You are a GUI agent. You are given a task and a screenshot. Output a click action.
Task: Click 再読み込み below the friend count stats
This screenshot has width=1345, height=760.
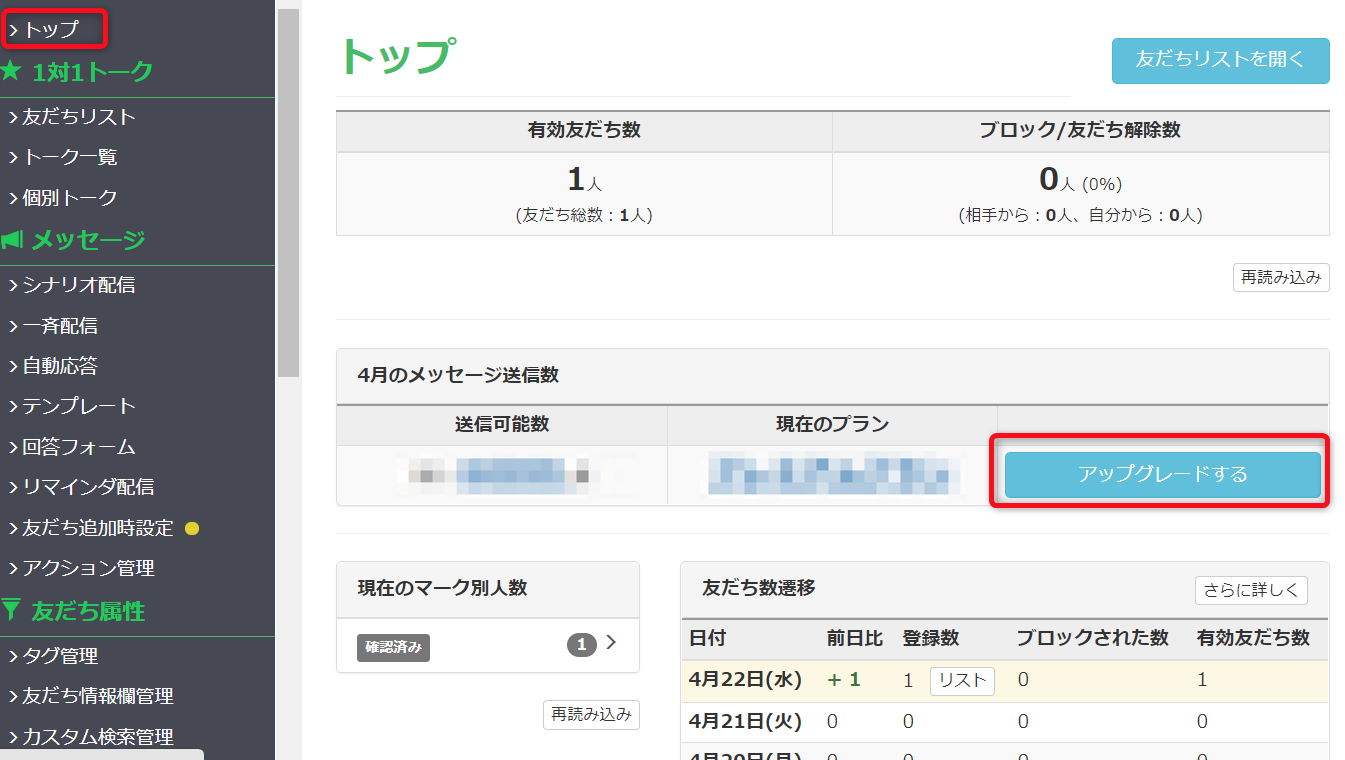(1280, 277)
